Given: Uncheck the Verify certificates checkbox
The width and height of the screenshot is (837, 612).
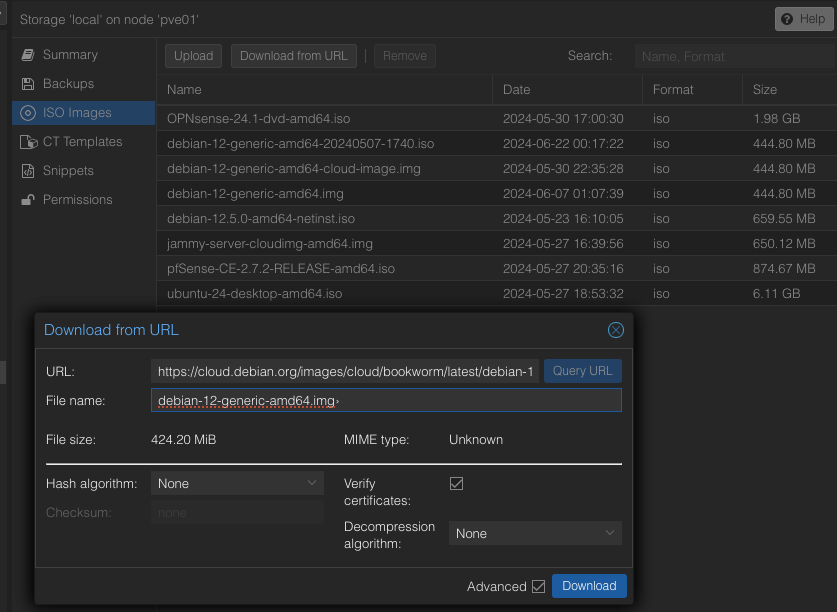Looking at the screenshot, I should click(457, 483).
